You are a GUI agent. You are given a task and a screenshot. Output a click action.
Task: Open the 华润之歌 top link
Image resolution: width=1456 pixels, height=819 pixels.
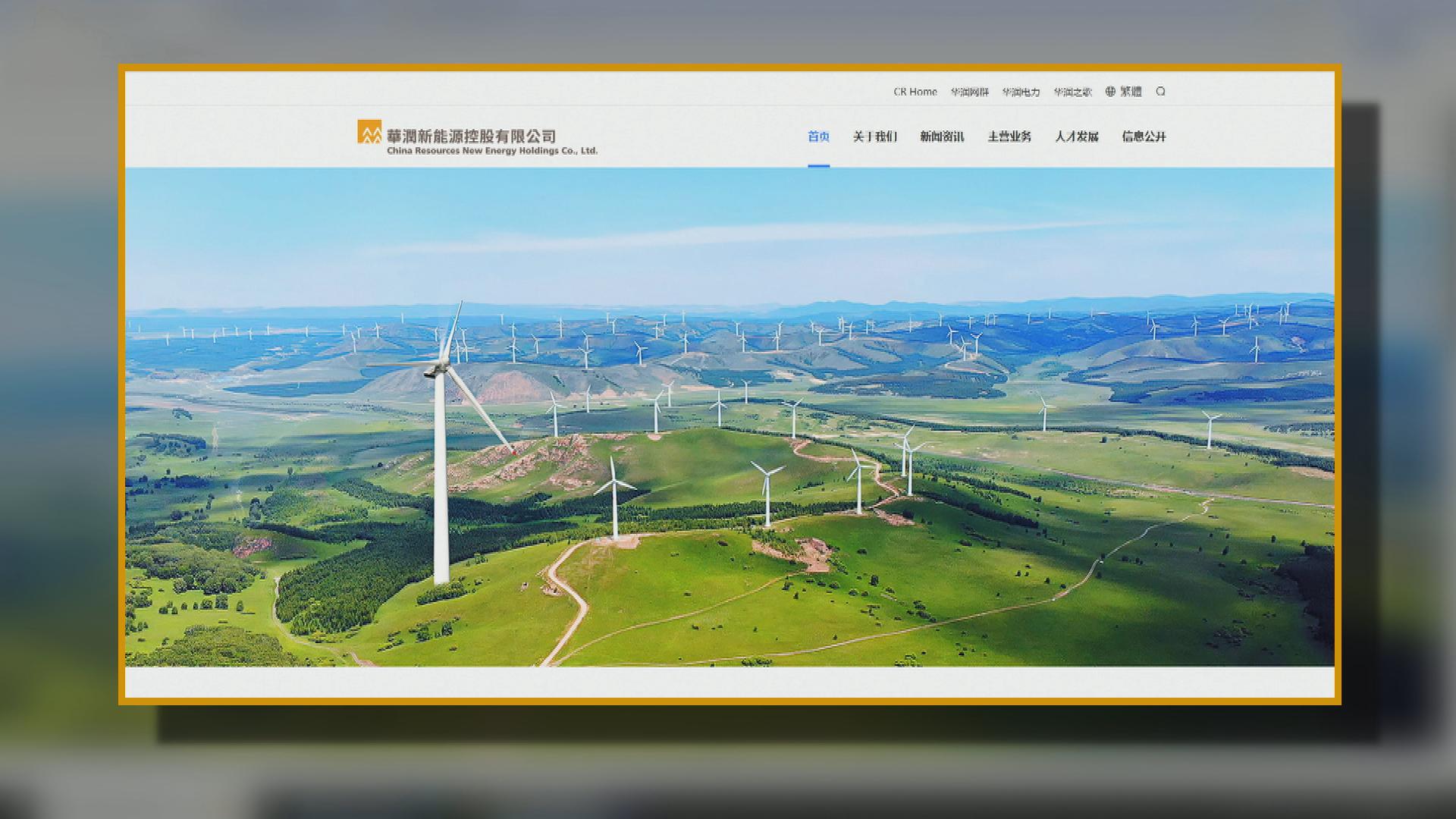pyautogui.click(x=1072, y=92)
